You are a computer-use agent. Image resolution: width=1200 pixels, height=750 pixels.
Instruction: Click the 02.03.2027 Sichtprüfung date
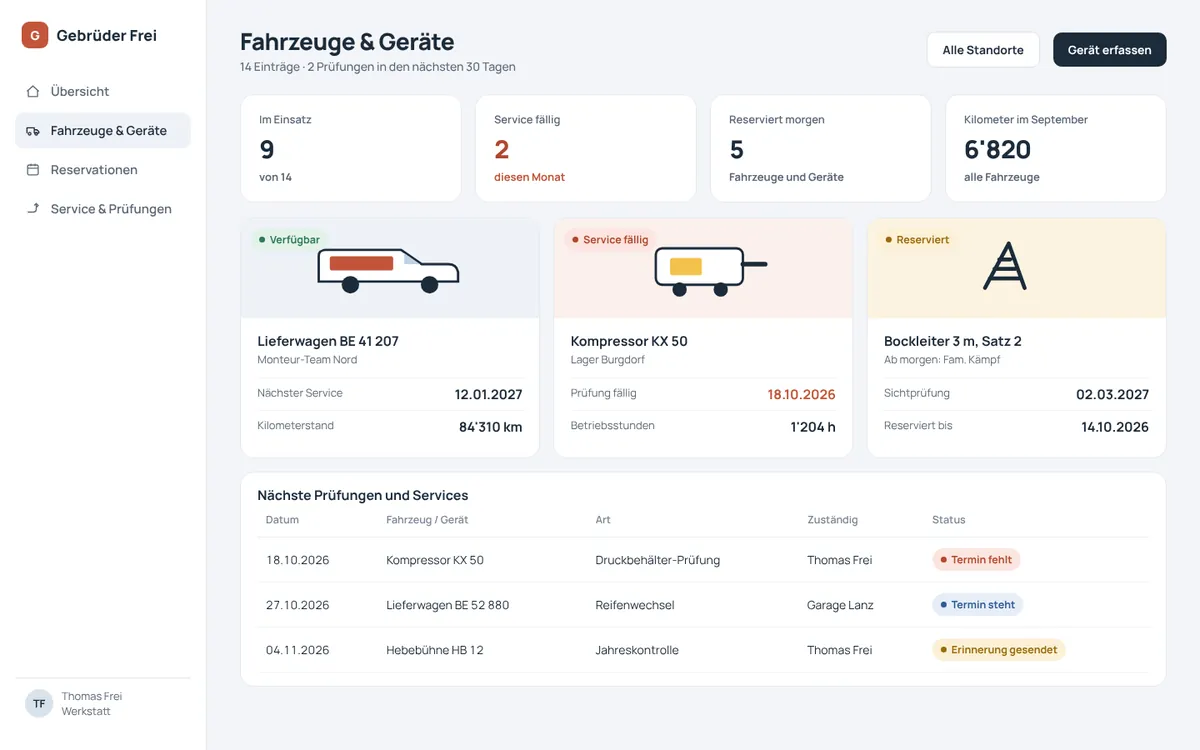(x=1113, y=394)
